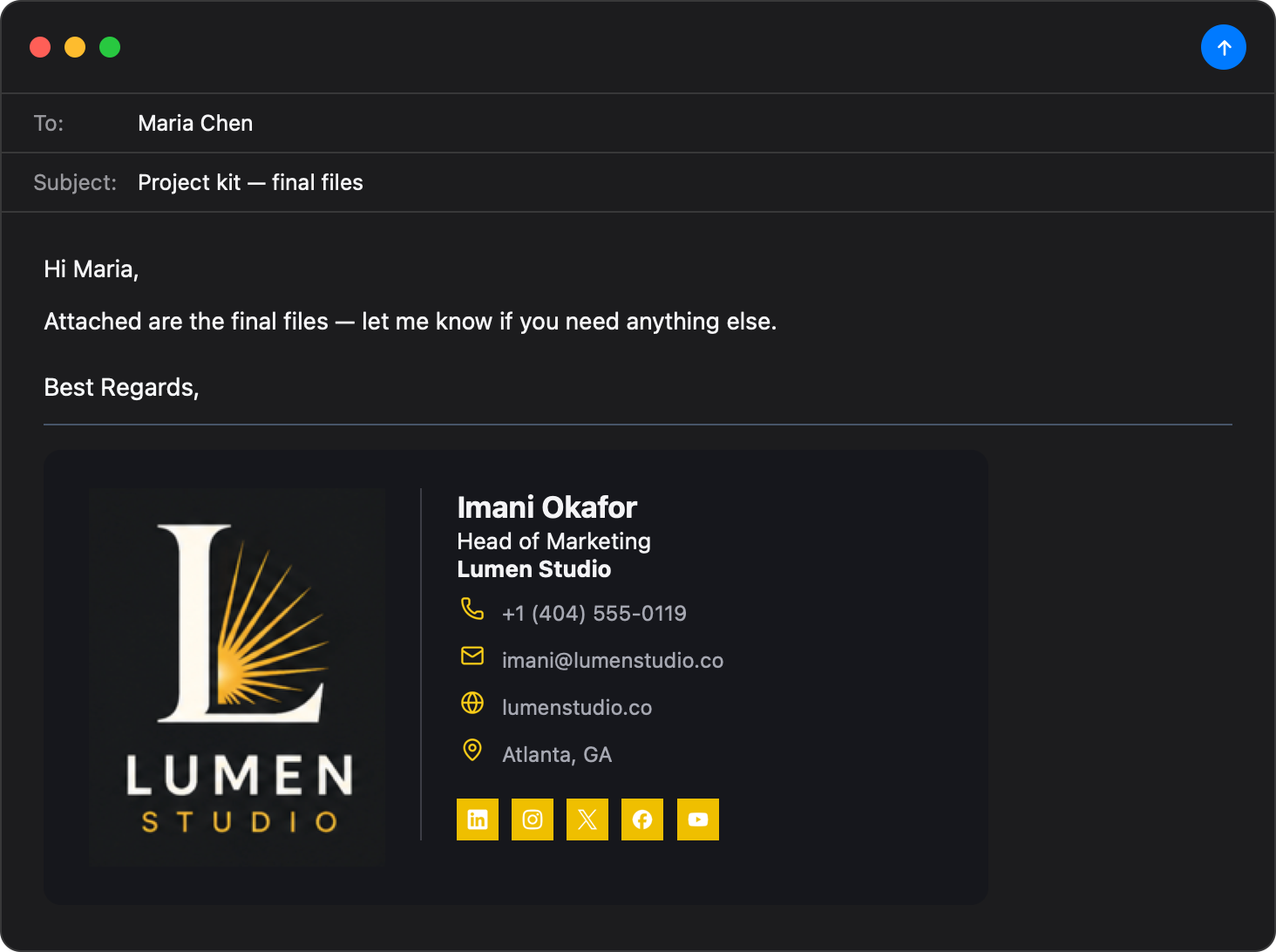Click the Head of Marketing title text

(554, 541)
